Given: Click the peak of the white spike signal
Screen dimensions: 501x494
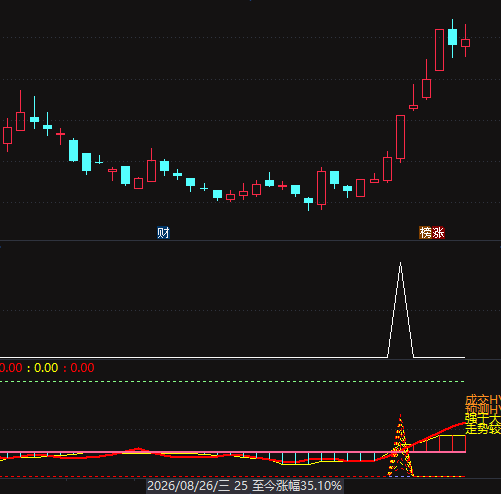Looking at the screenshot, I should pos(400,263).
